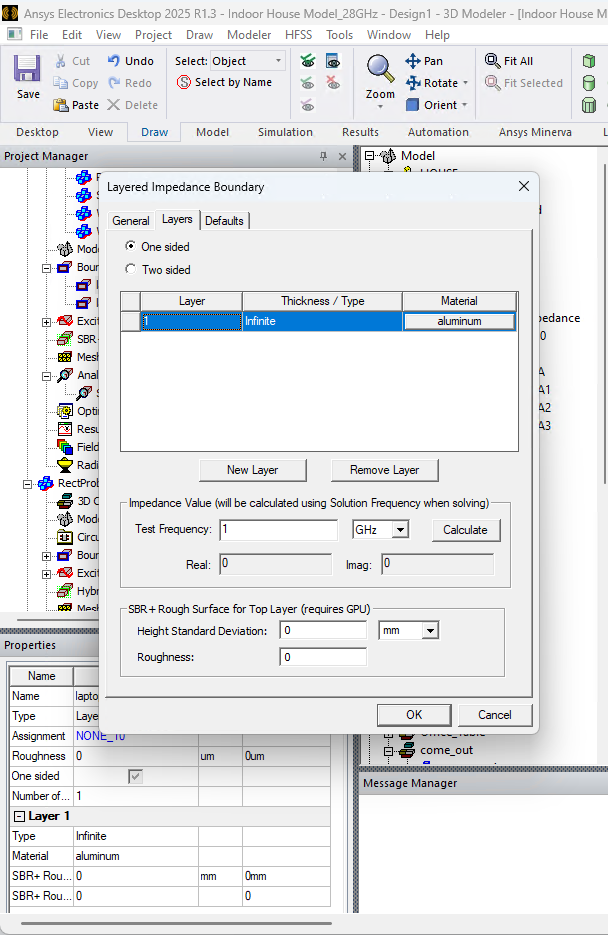
Task: Toggle One sided checkbox in Properties
Action: (135, 776)
